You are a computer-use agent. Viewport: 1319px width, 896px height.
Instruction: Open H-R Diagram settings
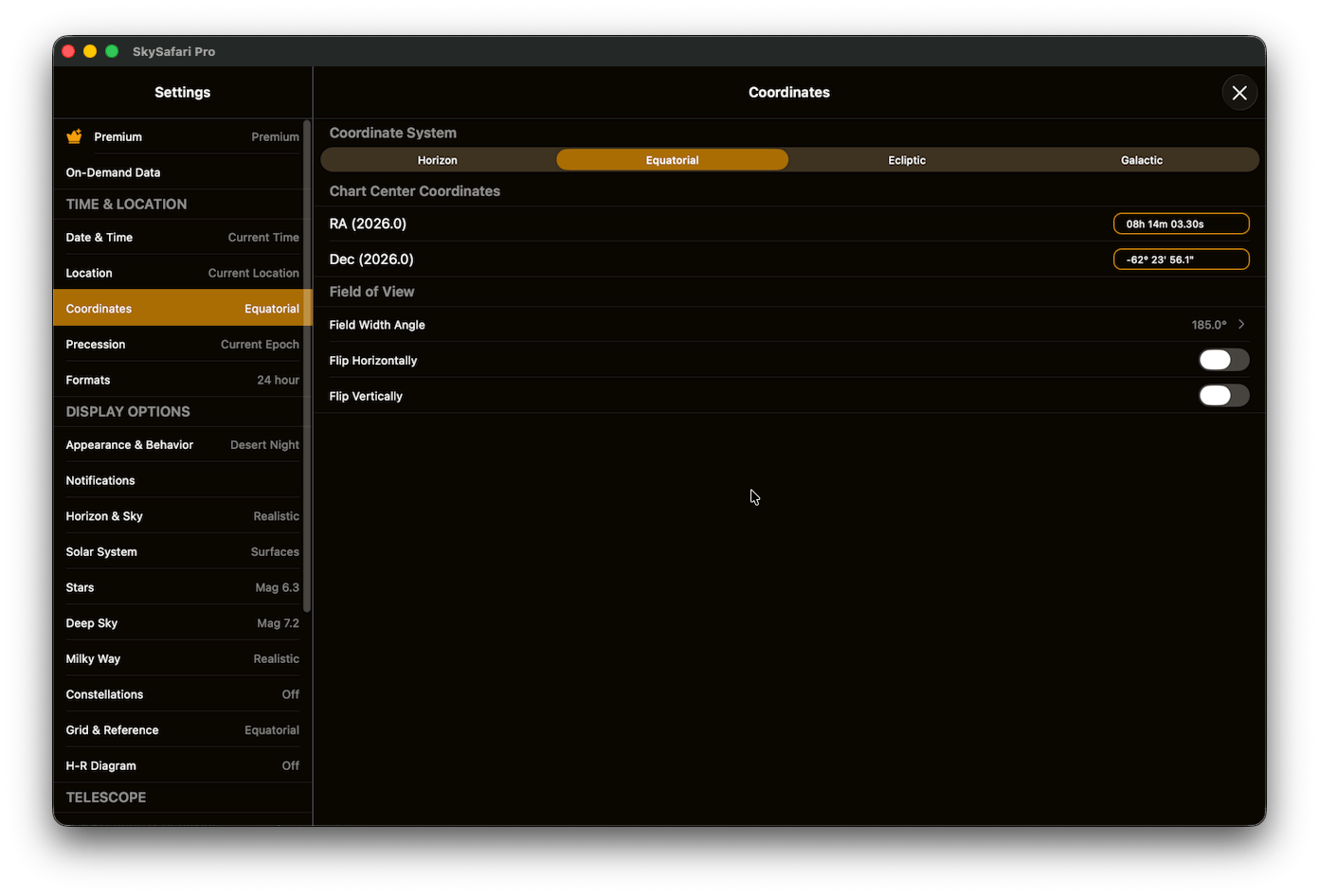coord(182,766)
